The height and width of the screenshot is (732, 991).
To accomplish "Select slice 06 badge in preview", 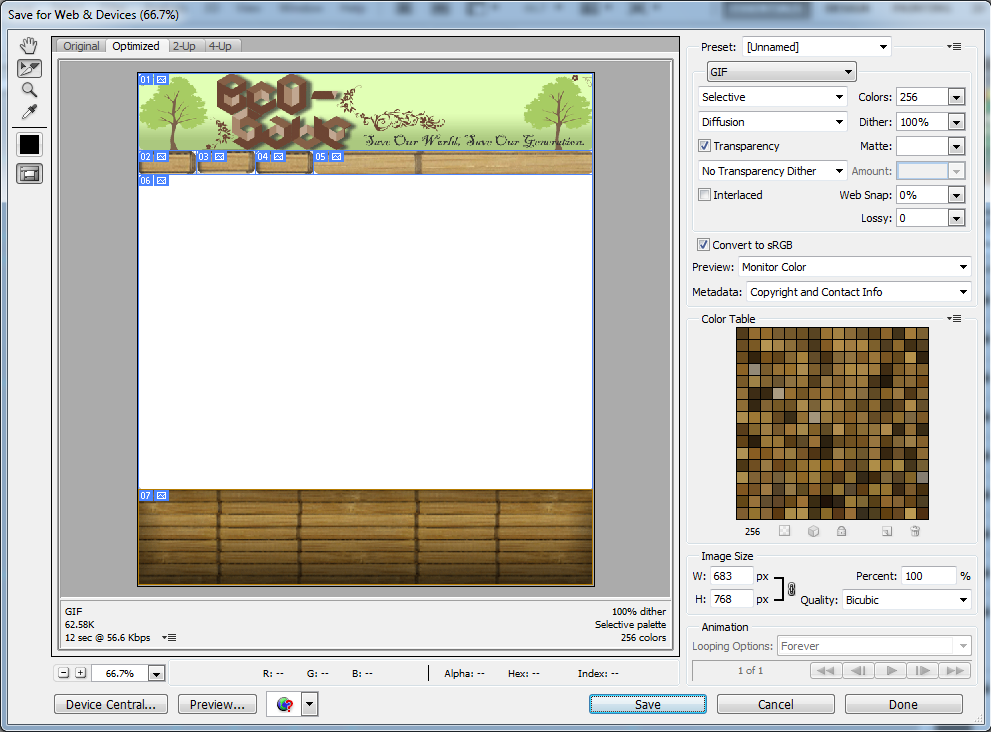I will coord(154,181).
